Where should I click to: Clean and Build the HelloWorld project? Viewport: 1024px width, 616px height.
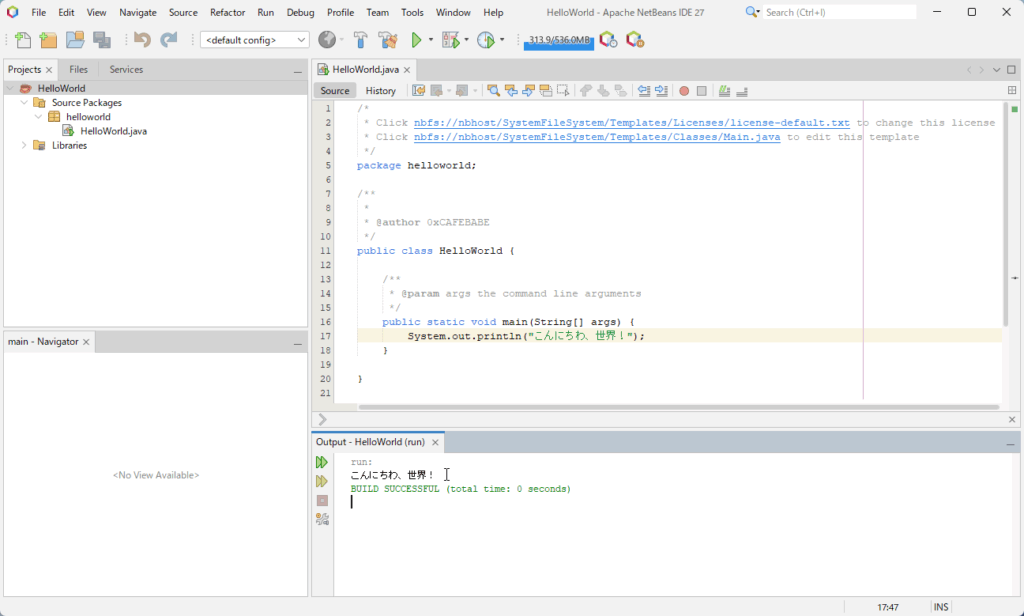tap(388, 41)
